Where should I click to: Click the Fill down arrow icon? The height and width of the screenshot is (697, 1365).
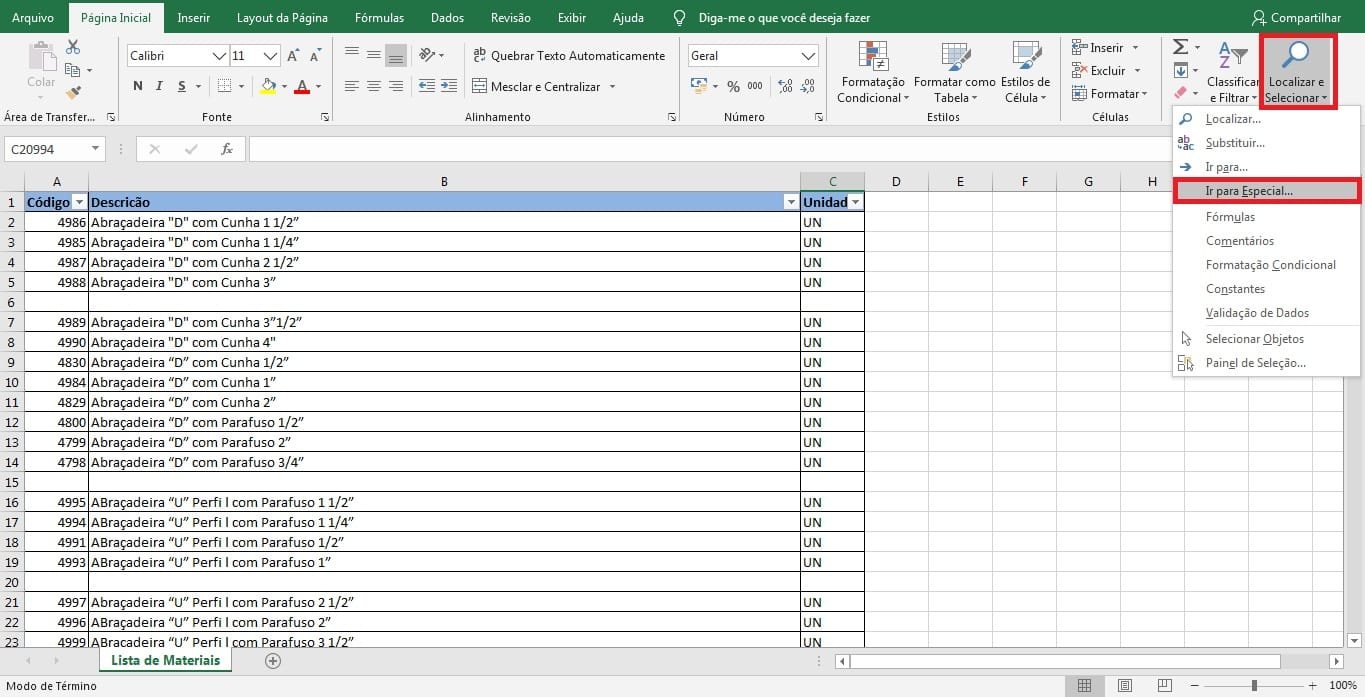(1180, 70)
